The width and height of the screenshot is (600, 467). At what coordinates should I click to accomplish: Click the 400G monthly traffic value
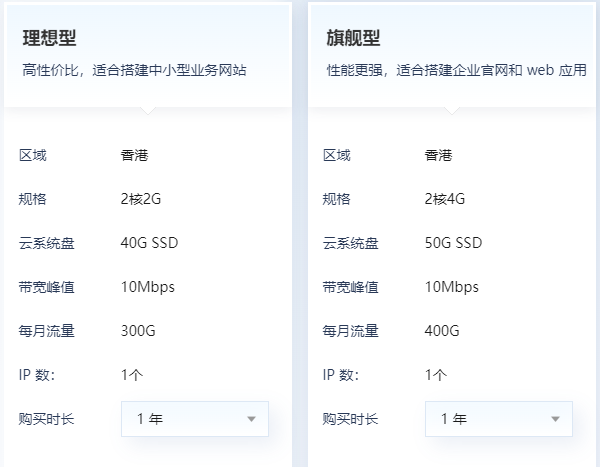tap(442, 331)
